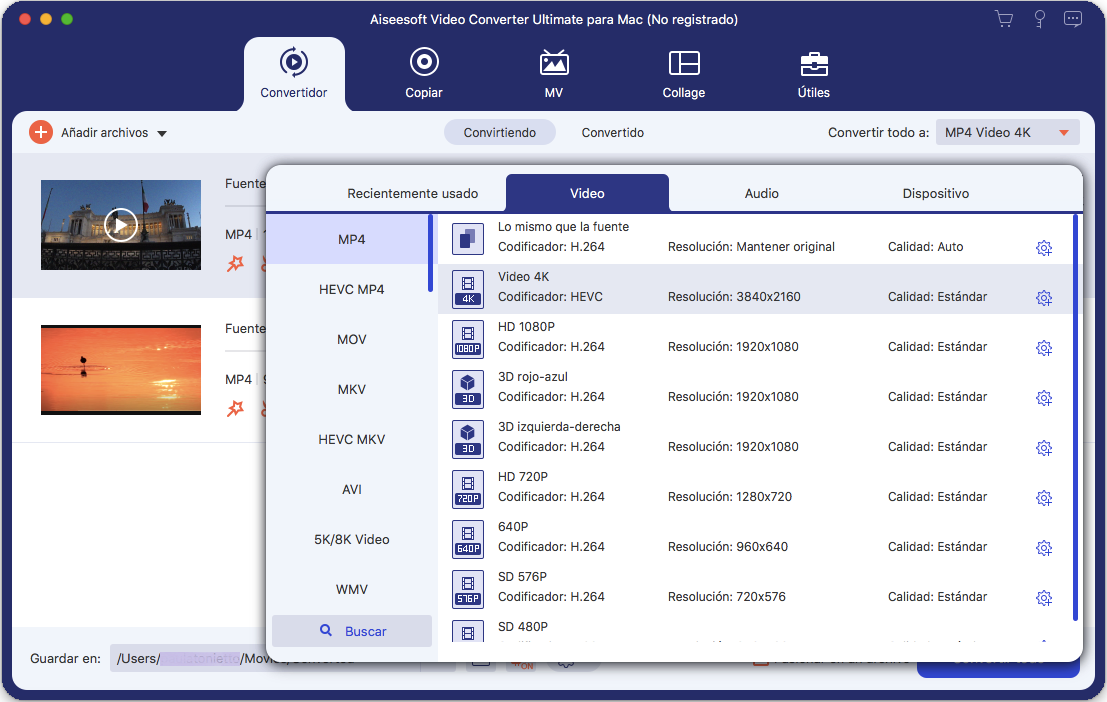The height and width of the screenshot is (702, 1107).
Task: Select 5K/8K Video format
Action: click(351, 540)
